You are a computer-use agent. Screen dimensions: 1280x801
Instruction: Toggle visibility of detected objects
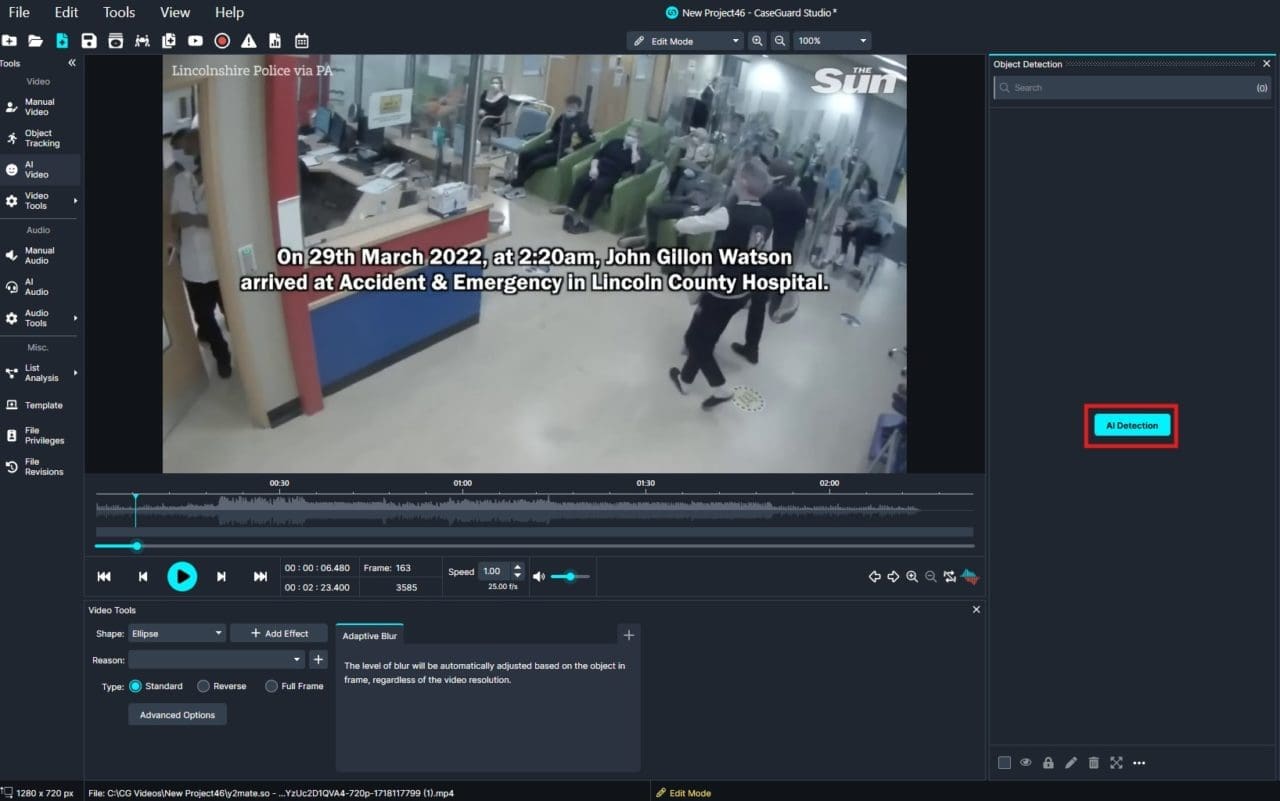click(x=1026, y=762)
